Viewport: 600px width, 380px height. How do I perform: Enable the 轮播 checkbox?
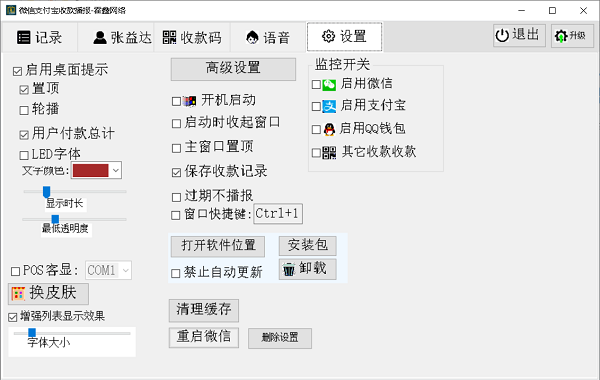pos(24,111)
